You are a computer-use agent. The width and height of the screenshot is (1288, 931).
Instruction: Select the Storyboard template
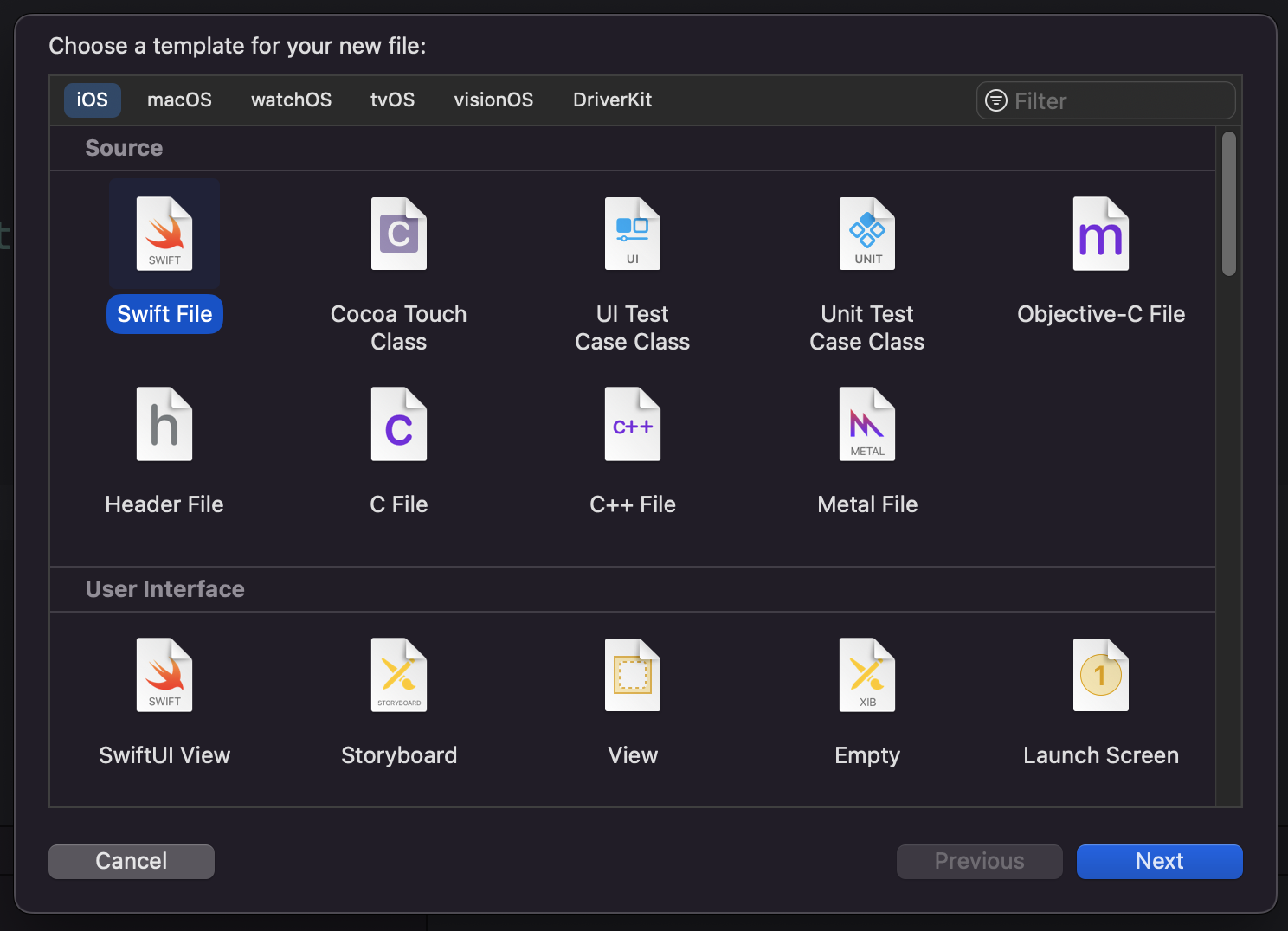click(x=398, y=703)
